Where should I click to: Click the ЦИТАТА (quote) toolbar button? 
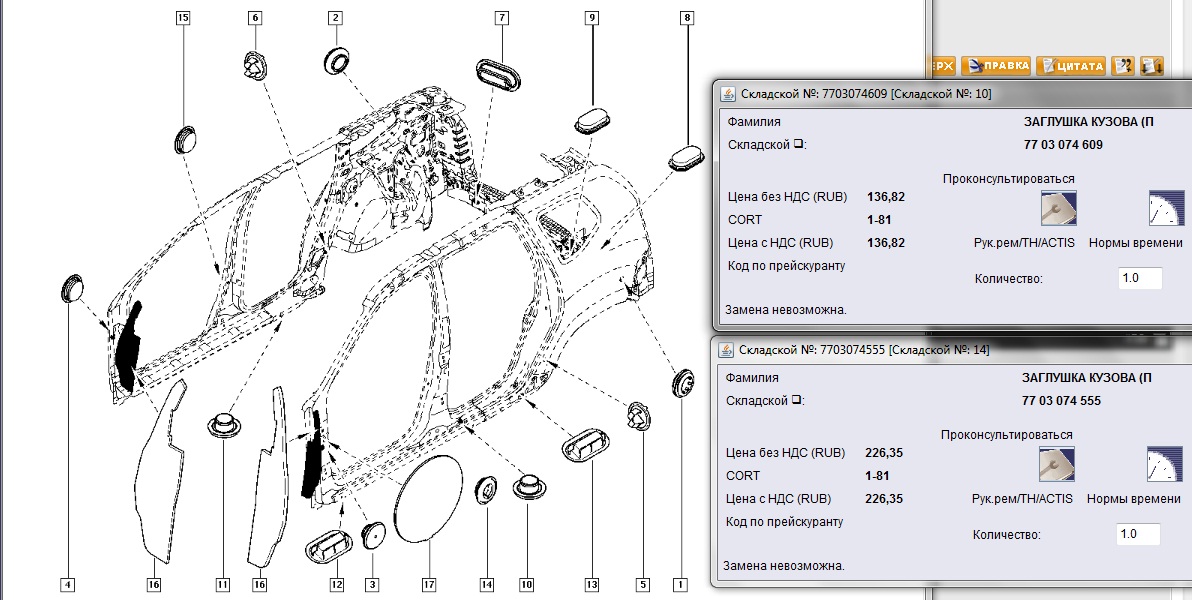point(1071,66)
